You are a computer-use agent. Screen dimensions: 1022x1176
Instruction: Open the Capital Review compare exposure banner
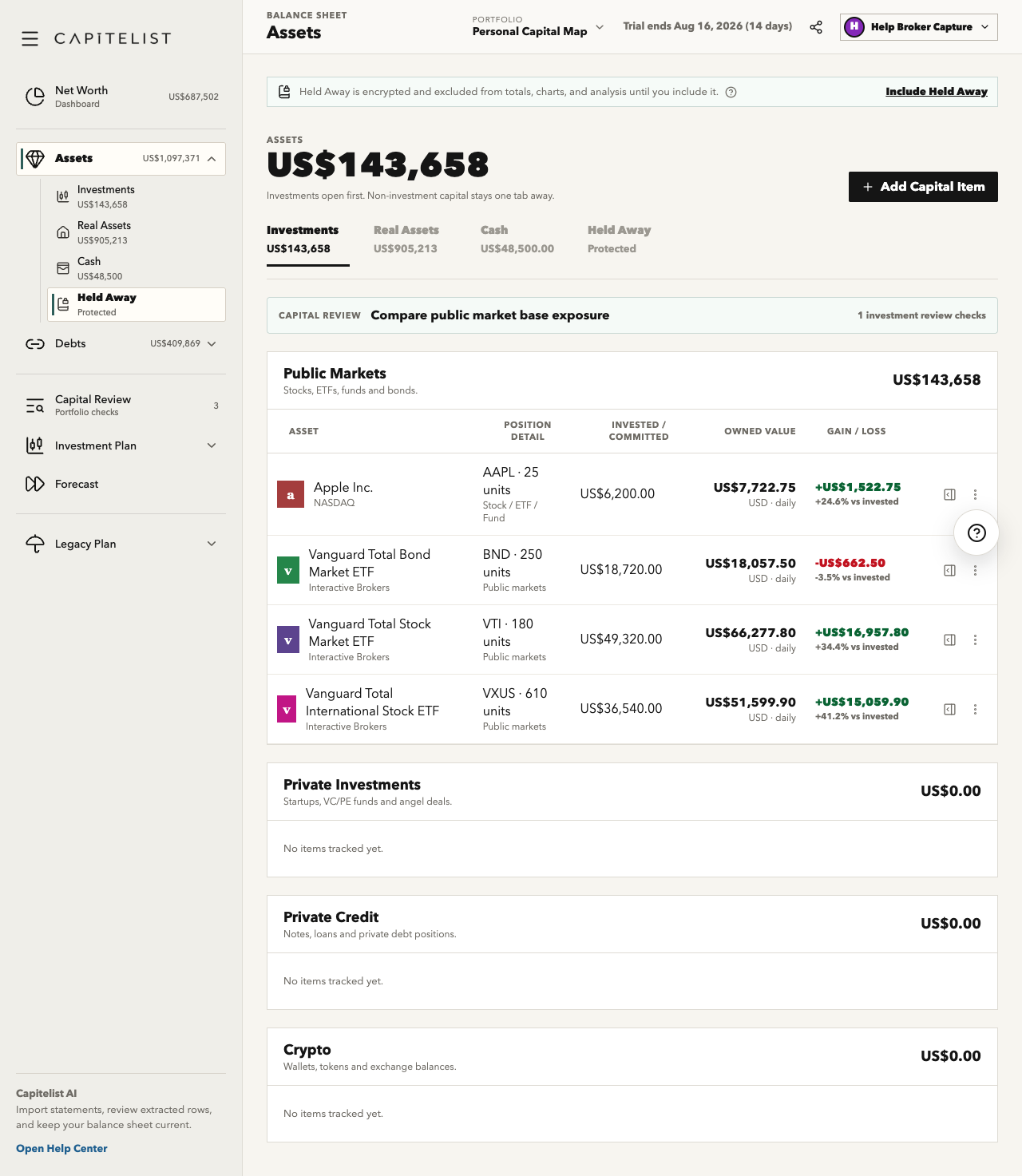[632, 315]
